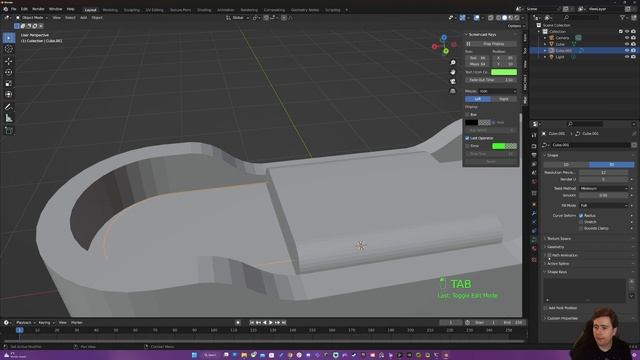
Task: Switch to the Shading workspace tab
Action: coord(204,10)
